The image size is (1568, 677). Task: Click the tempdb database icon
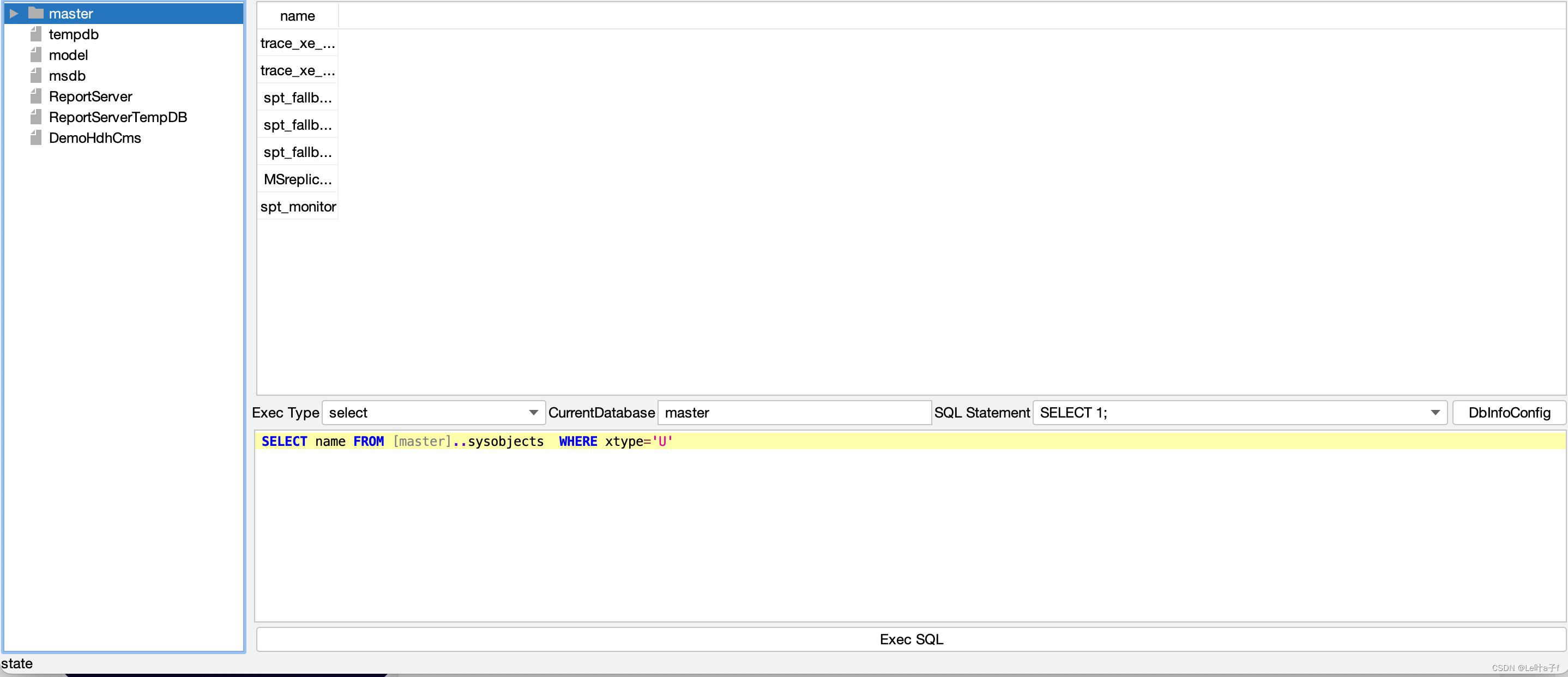click(36, 34)
